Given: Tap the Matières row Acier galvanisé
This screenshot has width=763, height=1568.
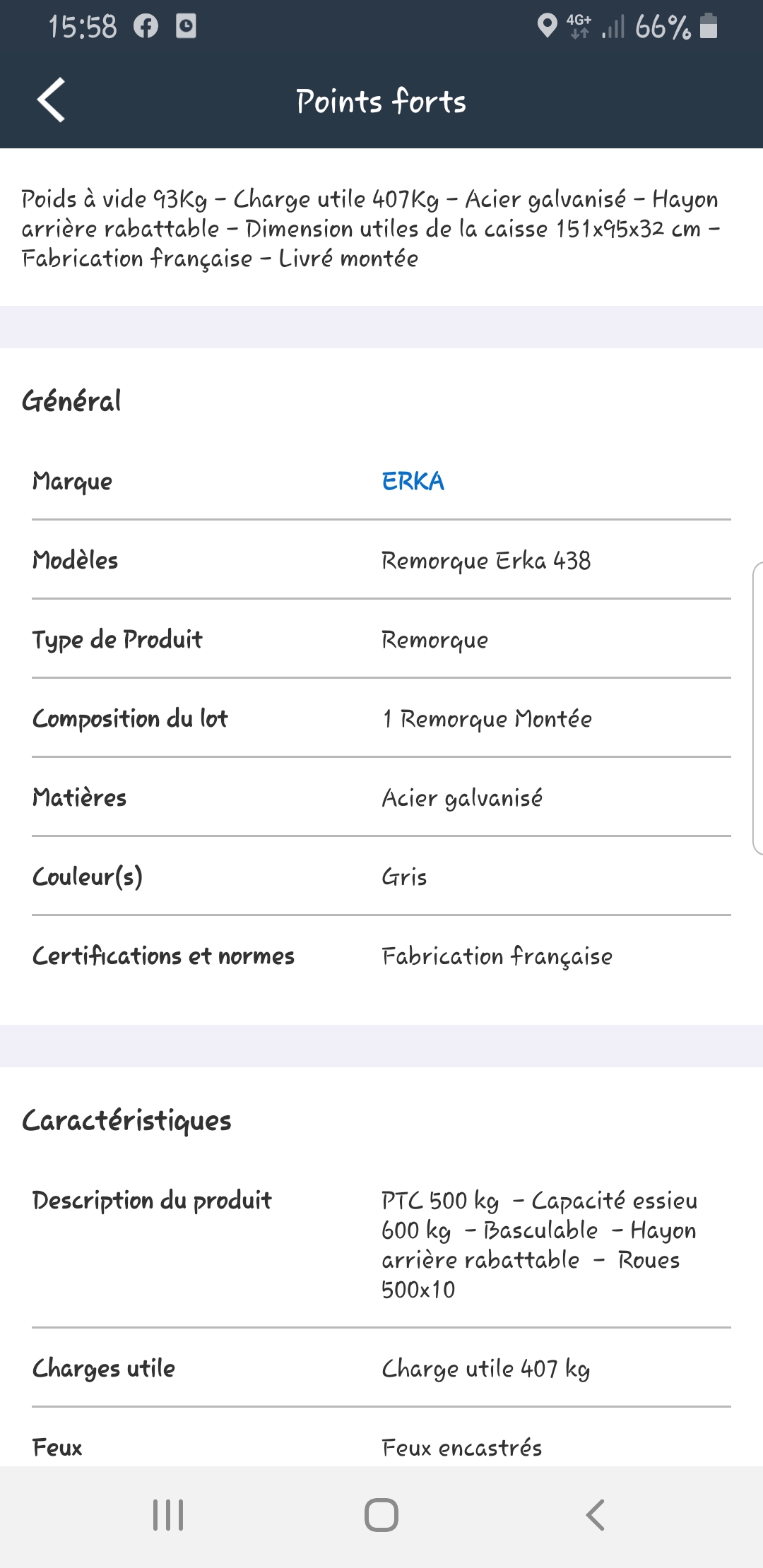Looking at the screenshot, I should pyautogui.click(x=462, y=798).
